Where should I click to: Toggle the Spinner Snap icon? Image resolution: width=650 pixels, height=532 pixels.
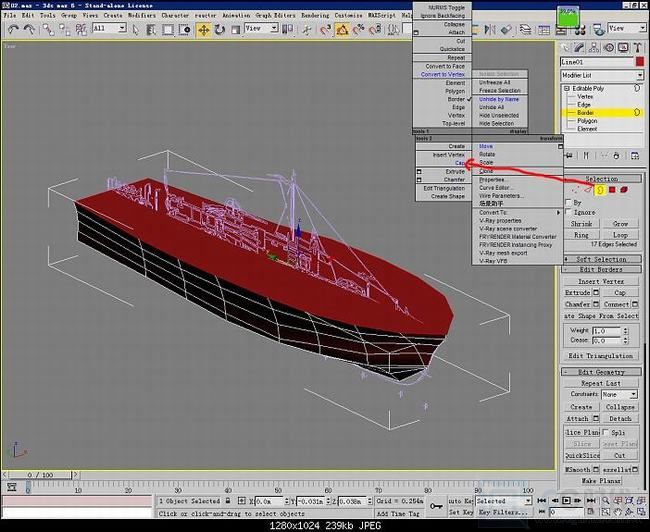tap(375, 29)
